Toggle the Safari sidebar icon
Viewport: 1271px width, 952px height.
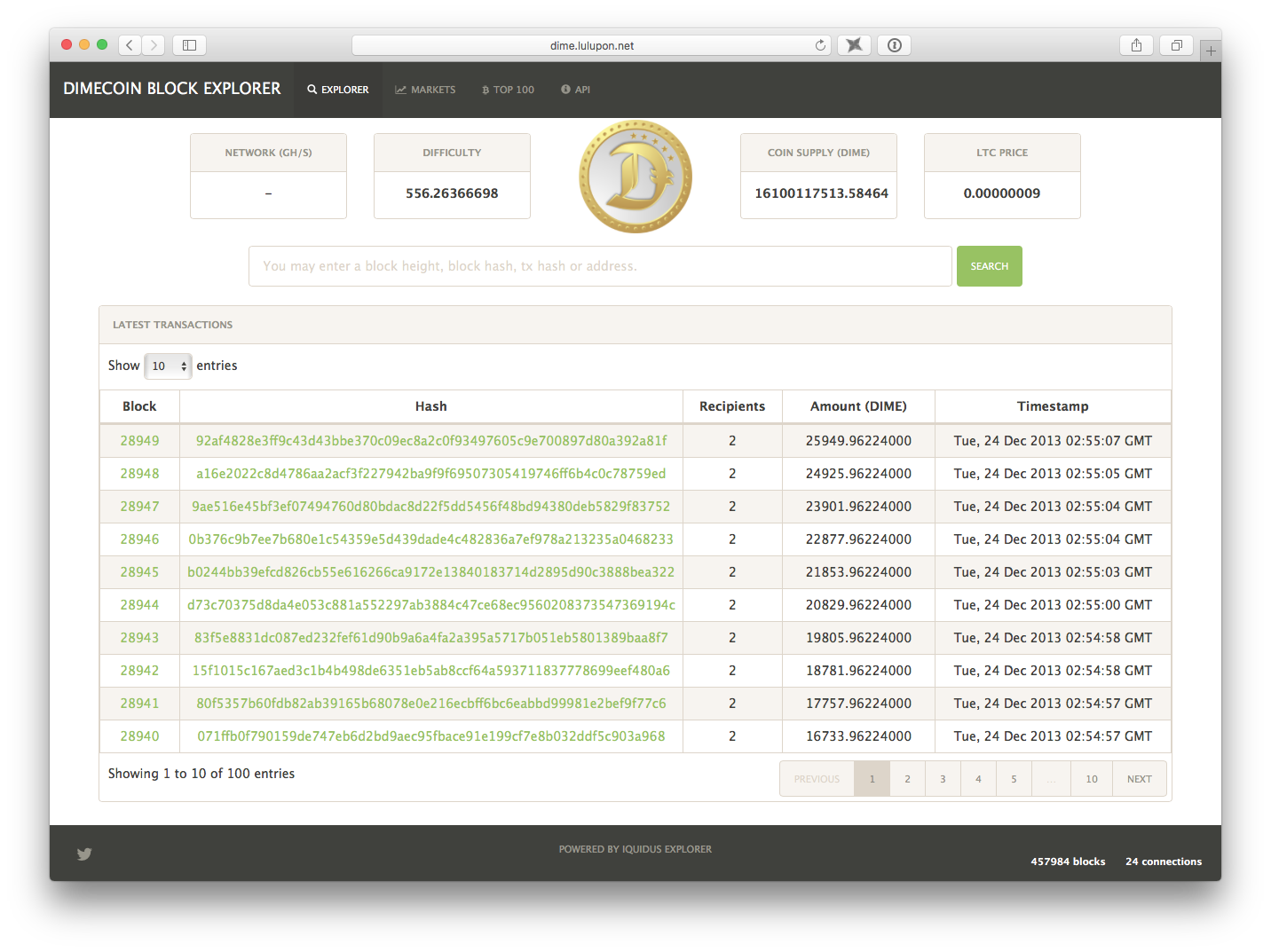tap(189, 45)
